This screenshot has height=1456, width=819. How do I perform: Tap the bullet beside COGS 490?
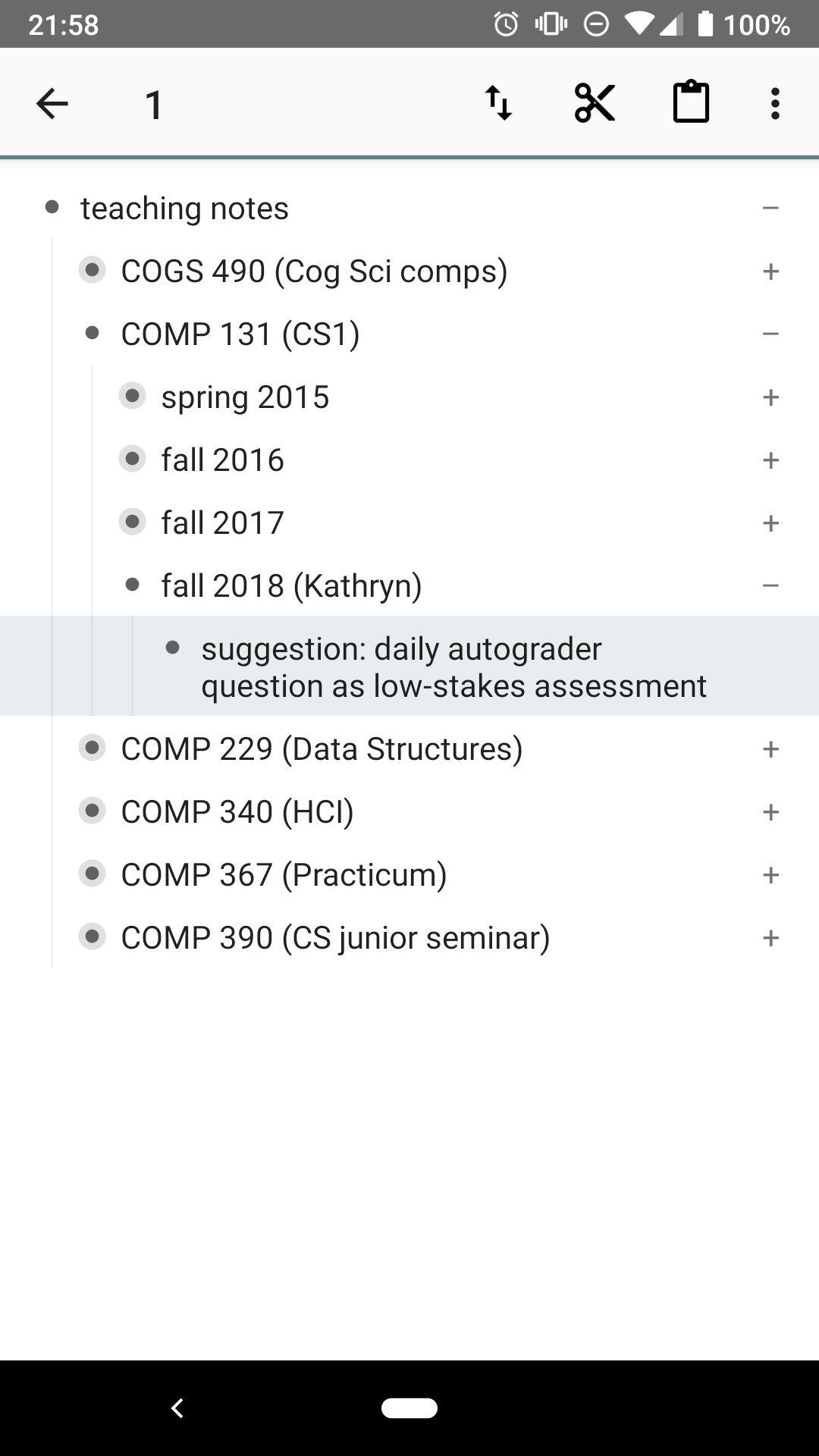pos(93,270)
